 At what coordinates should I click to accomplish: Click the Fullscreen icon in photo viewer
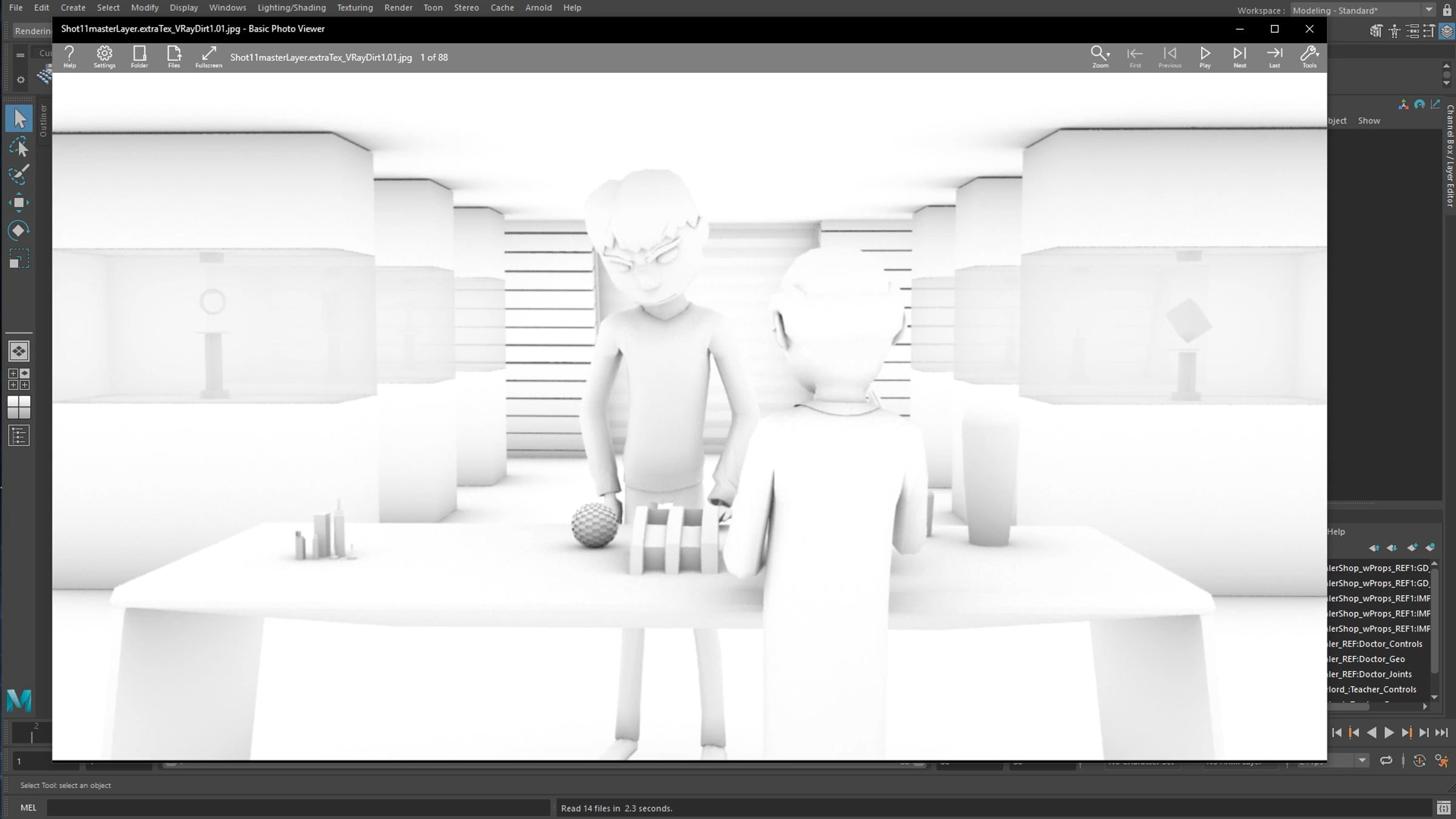click(209, 57)
